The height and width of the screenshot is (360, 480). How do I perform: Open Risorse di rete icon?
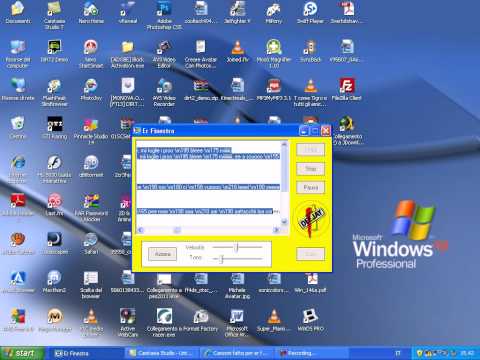18,89
